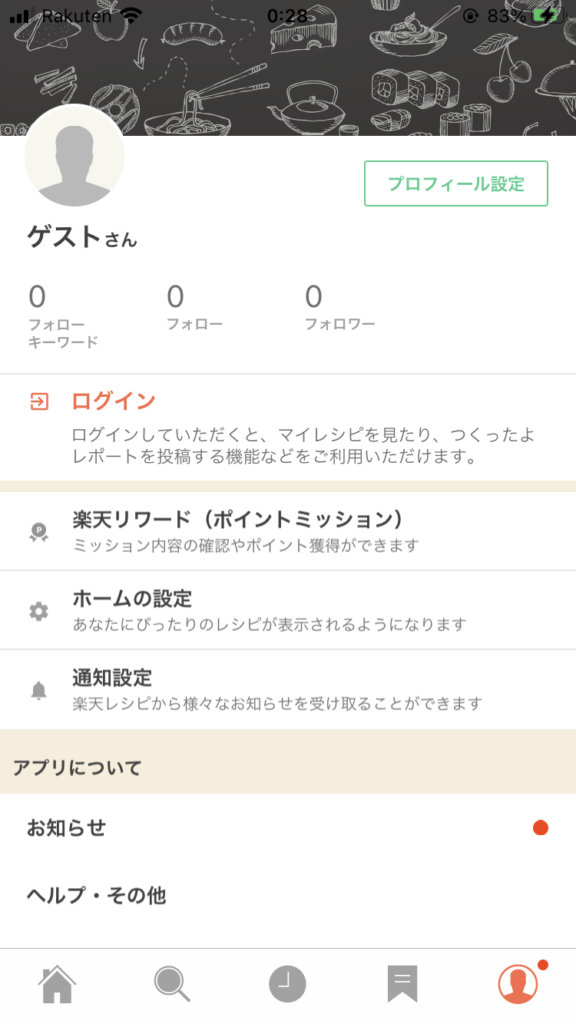Tap the red notification dot on お知らせ
Screen dimensions: 576x1024
pos(540,827)
